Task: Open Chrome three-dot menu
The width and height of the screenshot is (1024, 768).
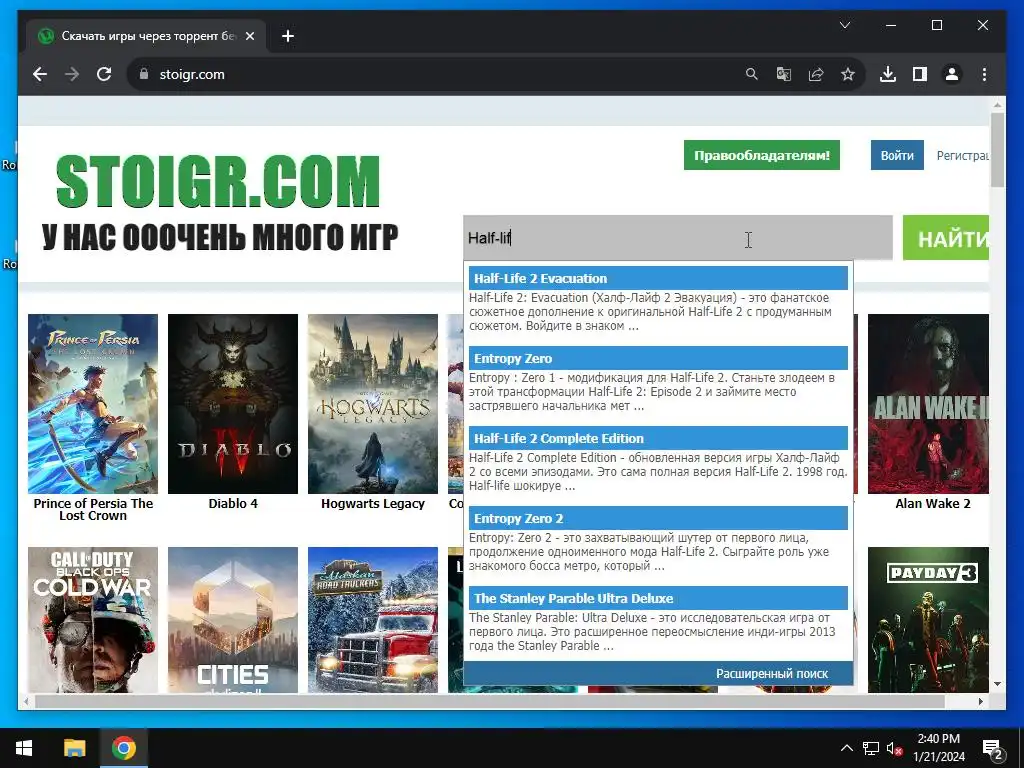Action: pyautogui.click(x=984, y=74)
